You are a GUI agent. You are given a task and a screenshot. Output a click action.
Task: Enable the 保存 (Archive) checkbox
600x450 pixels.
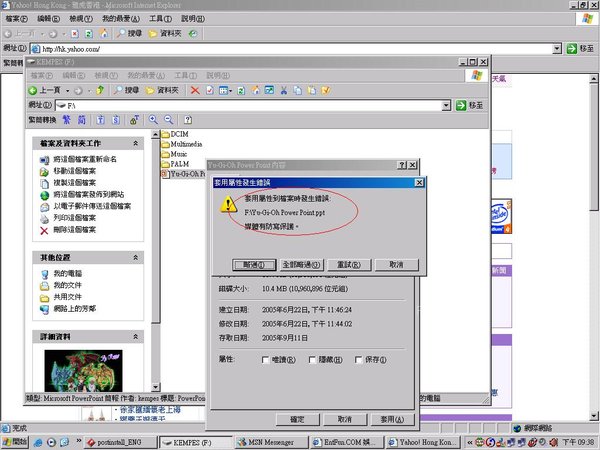[x=358, y=359]
